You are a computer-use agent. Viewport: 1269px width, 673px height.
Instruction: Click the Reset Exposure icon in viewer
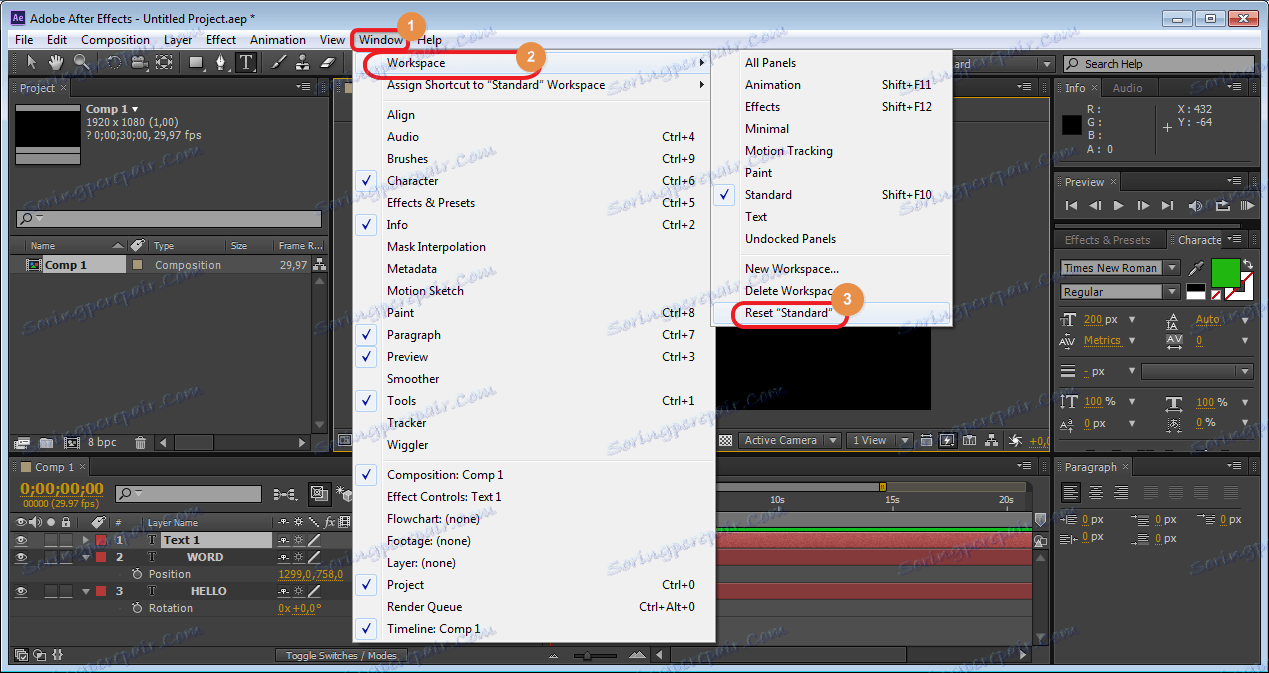(1016, 440)
